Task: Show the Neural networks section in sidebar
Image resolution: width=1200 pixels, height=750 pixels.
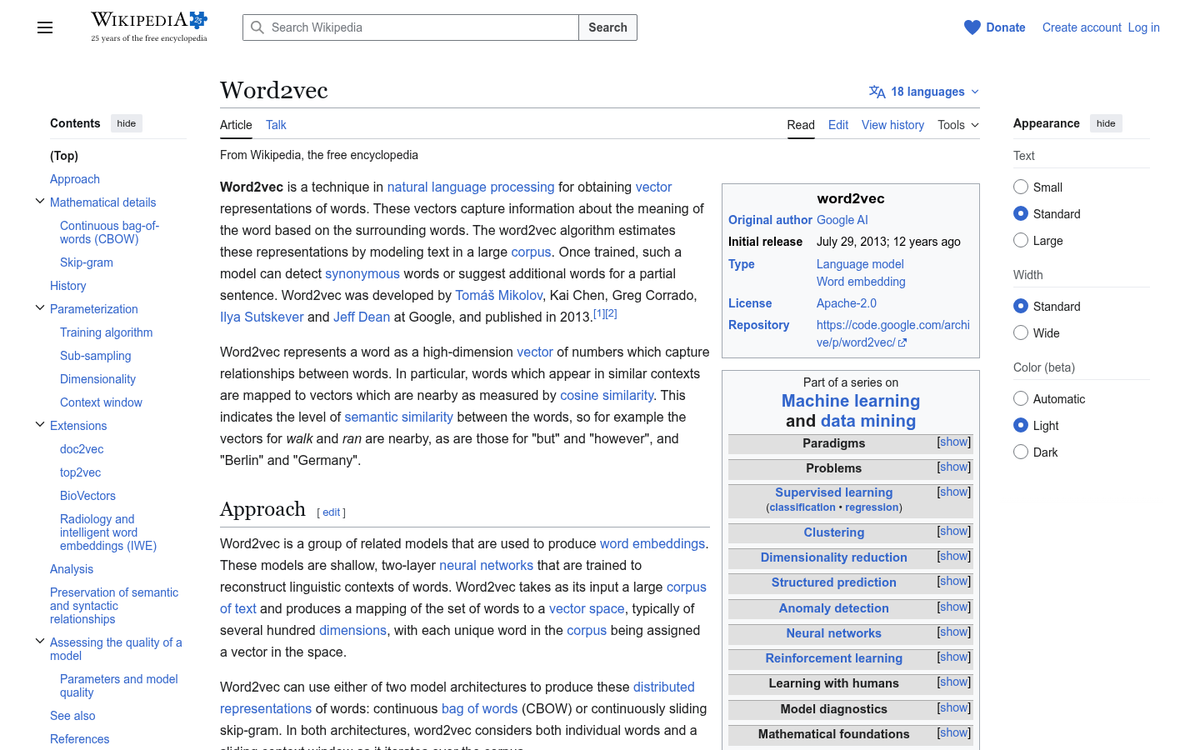Action: click(x=953, y=632)
